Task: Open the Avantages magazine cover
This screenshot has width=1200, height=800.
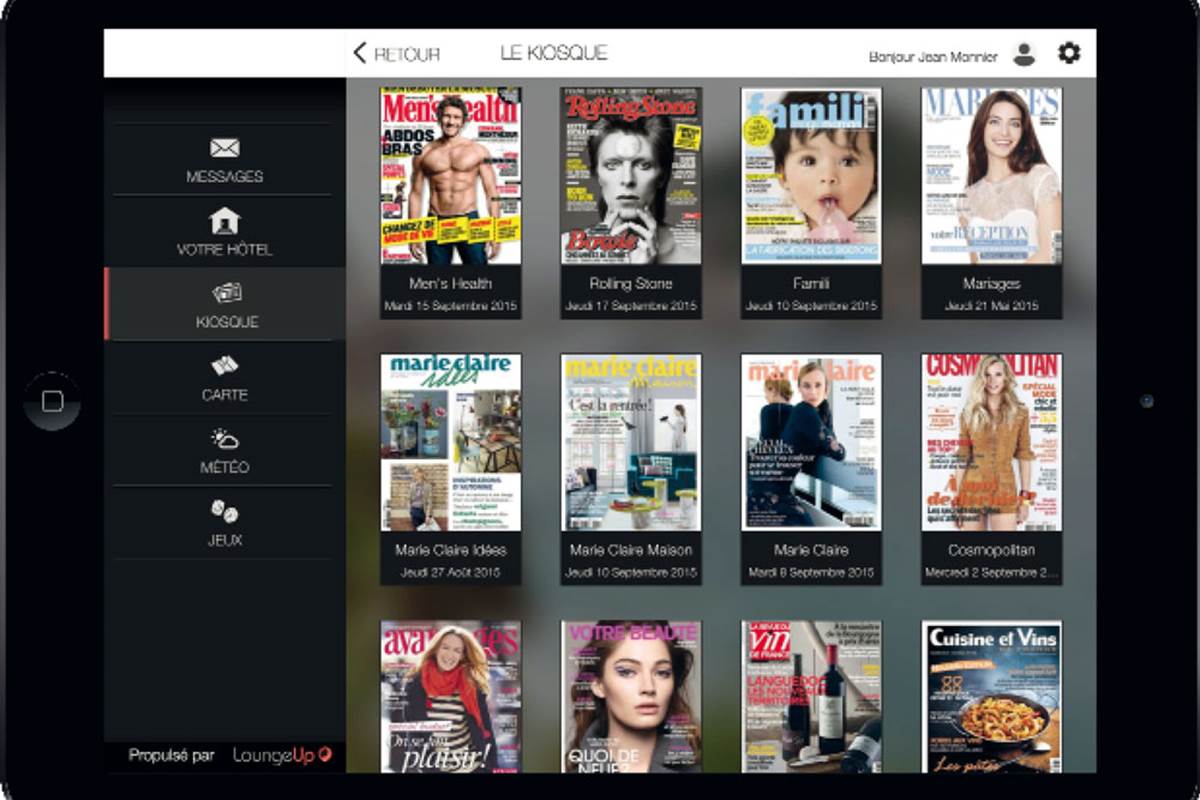Action: pyautogui.click(x=451, y=697)
